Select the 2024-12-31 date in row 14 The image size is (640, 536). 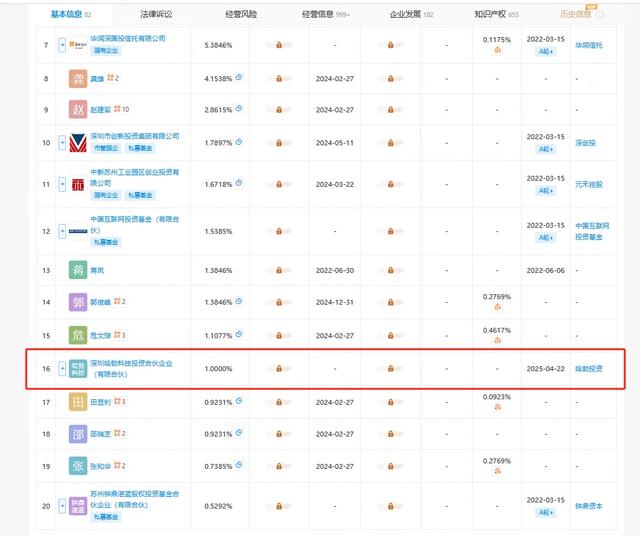pos(335,302)
